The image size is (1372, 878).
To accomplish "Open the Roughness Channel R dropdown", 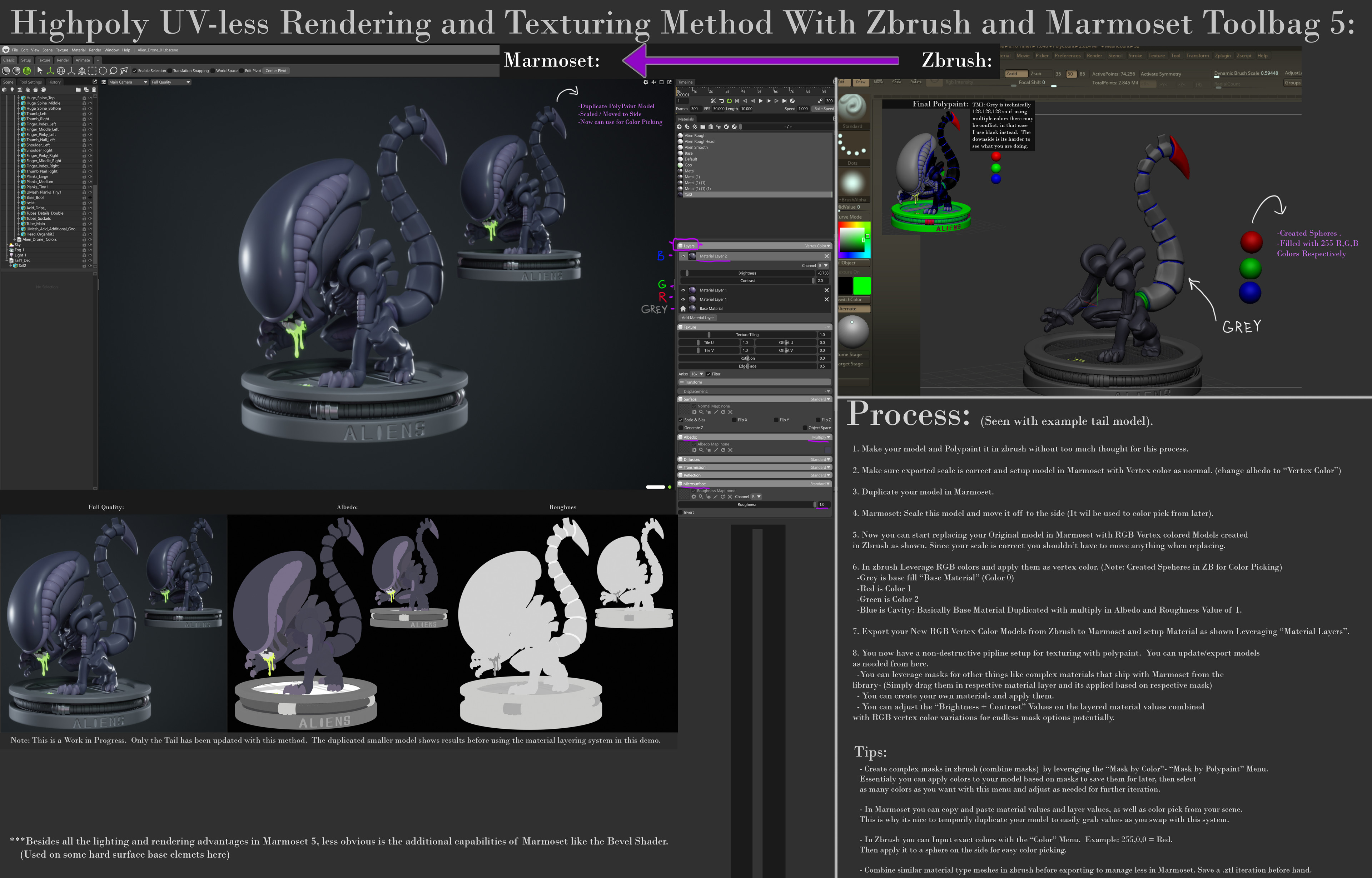I will click(x=756, y=497).
